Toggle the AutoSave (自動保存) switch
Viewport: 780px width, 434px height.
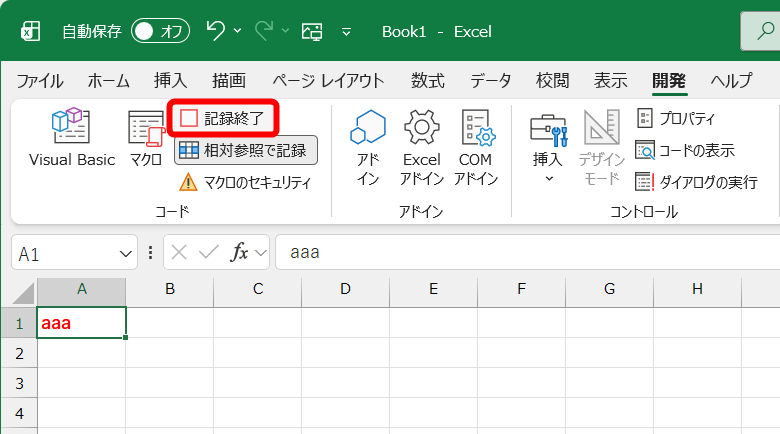pyautogui.click(x=160, y=31)
